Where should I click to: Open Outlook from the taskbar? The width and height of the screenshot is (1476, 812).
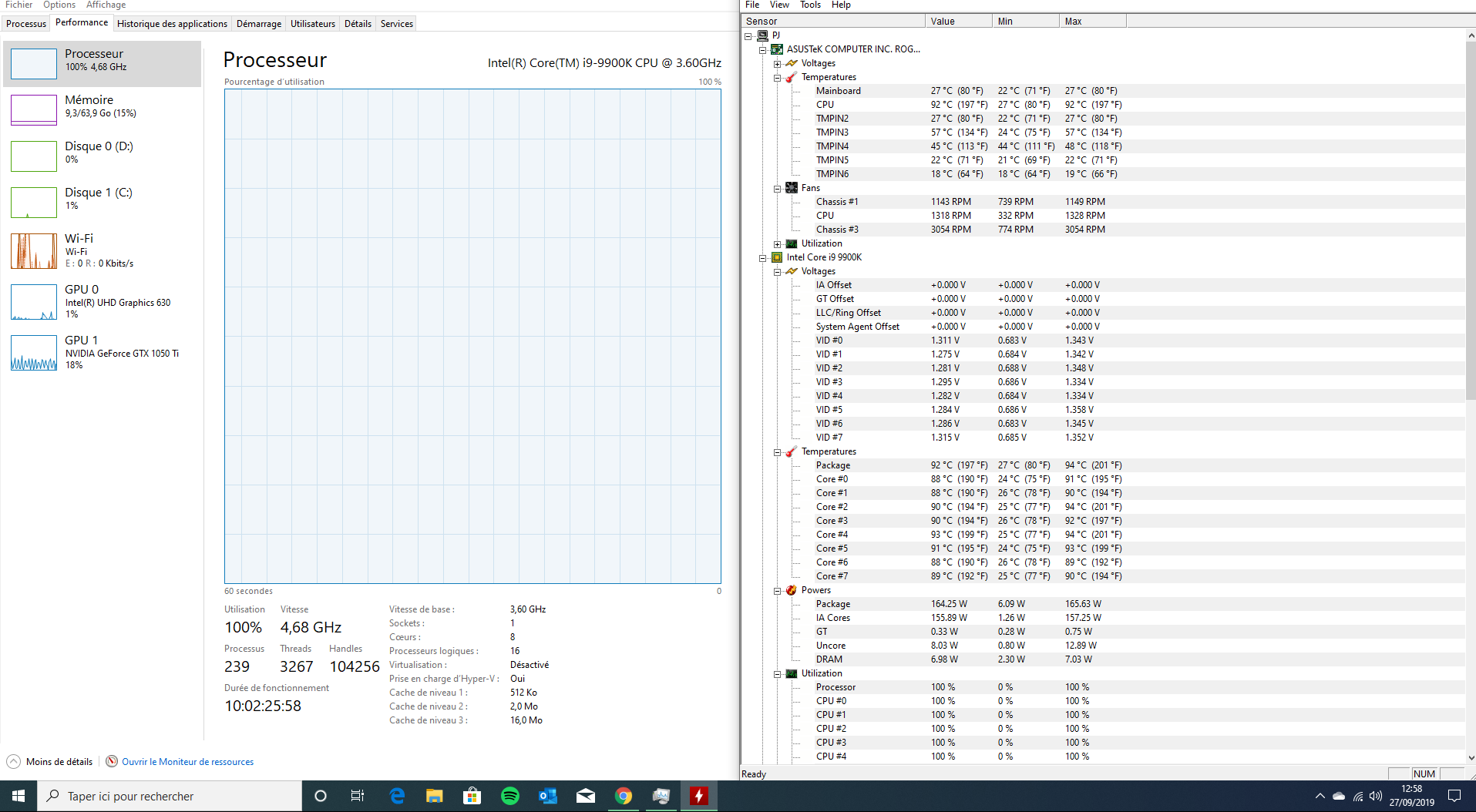pyautogui.click(x=548, y=796)
